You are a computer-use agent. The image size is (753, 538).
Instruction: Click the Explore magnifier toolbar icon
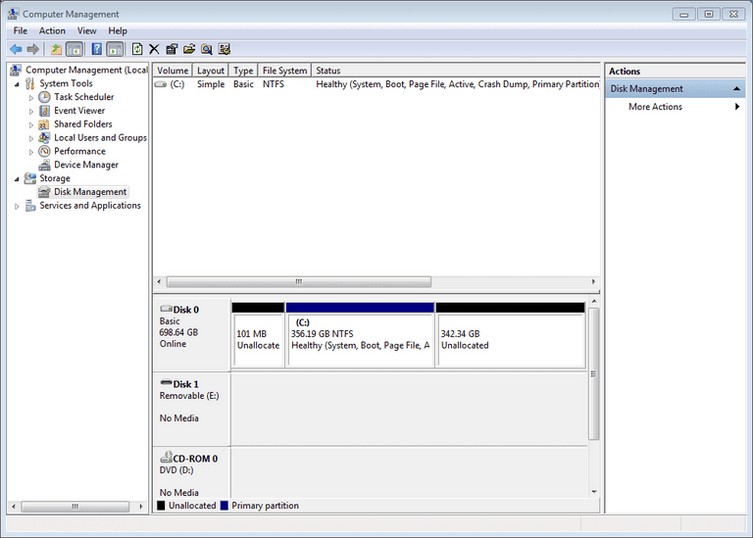pyautogui.click(x=206, y=49)
